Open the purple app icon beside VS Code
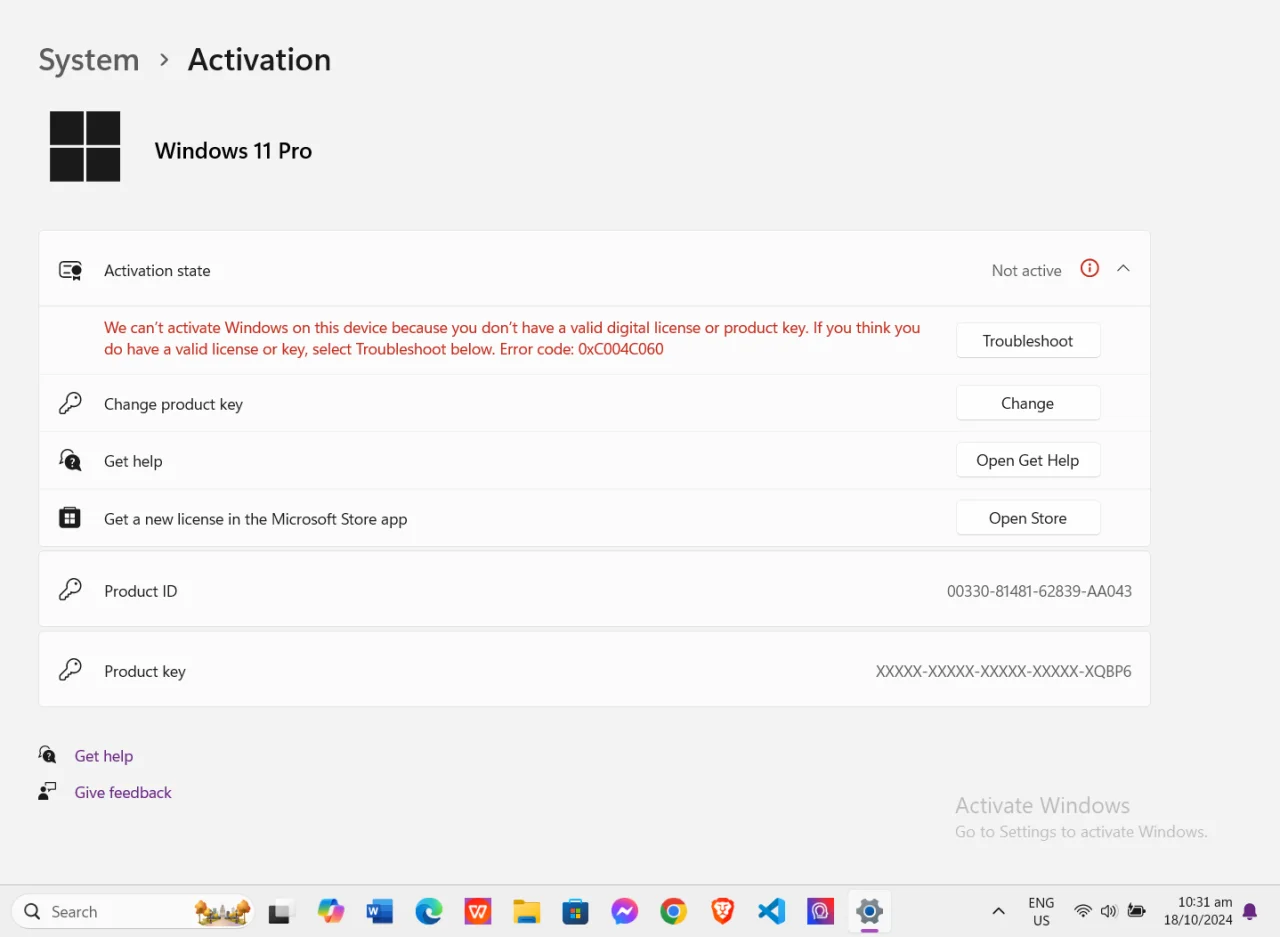The height and width of the screenshot is (937, 1280). click(x=820, y=911)
